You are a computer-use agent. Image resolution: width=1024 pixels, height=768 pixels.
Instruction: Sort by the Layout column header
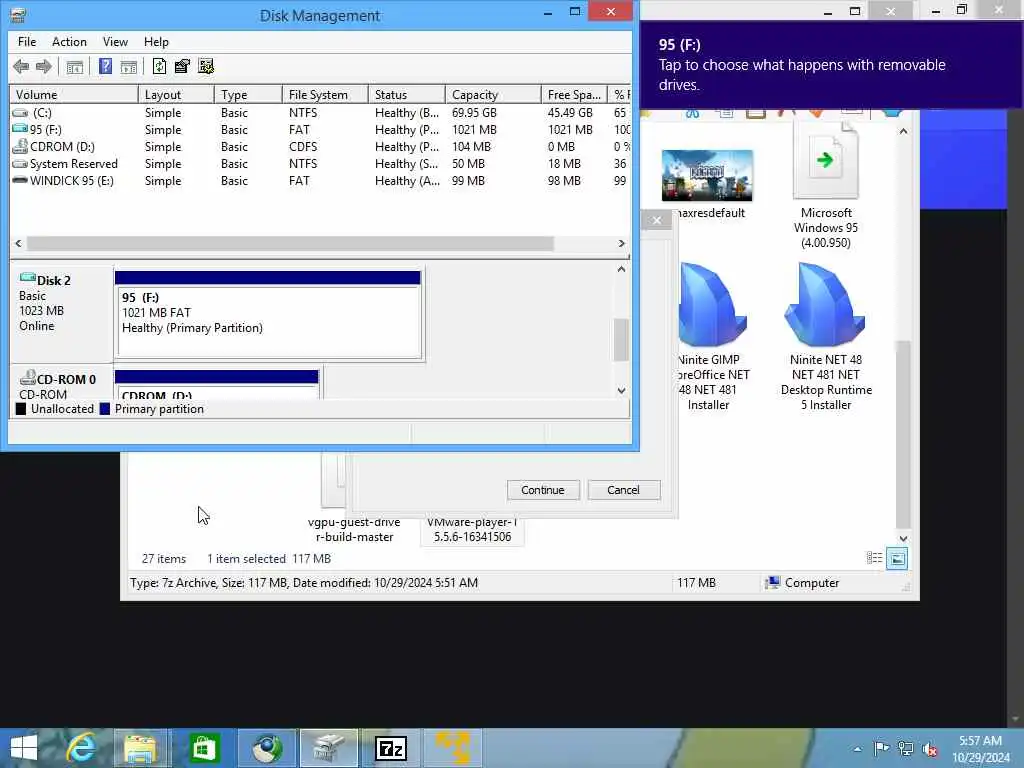pyautogui.click(x=176, y=95)
